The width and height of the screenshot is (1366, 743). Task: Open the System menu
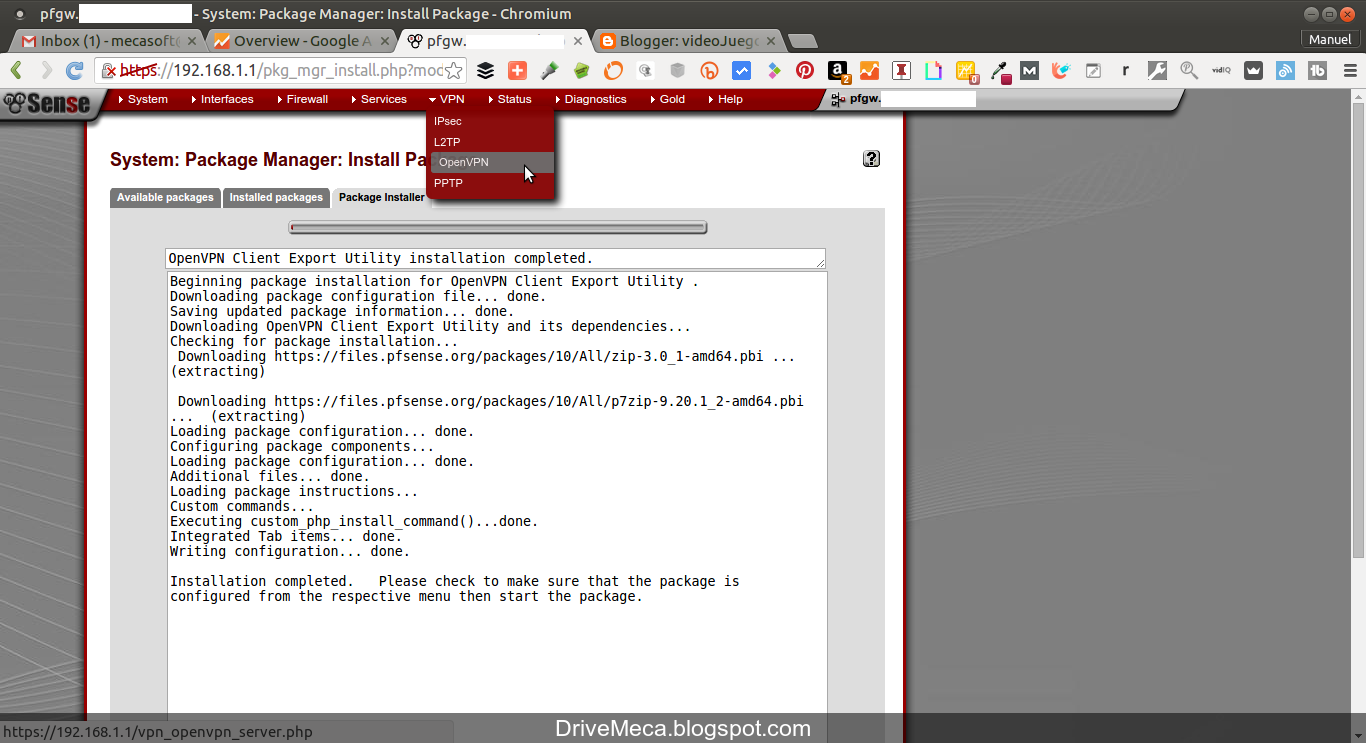pyautogui.click(x=142, y=99)
